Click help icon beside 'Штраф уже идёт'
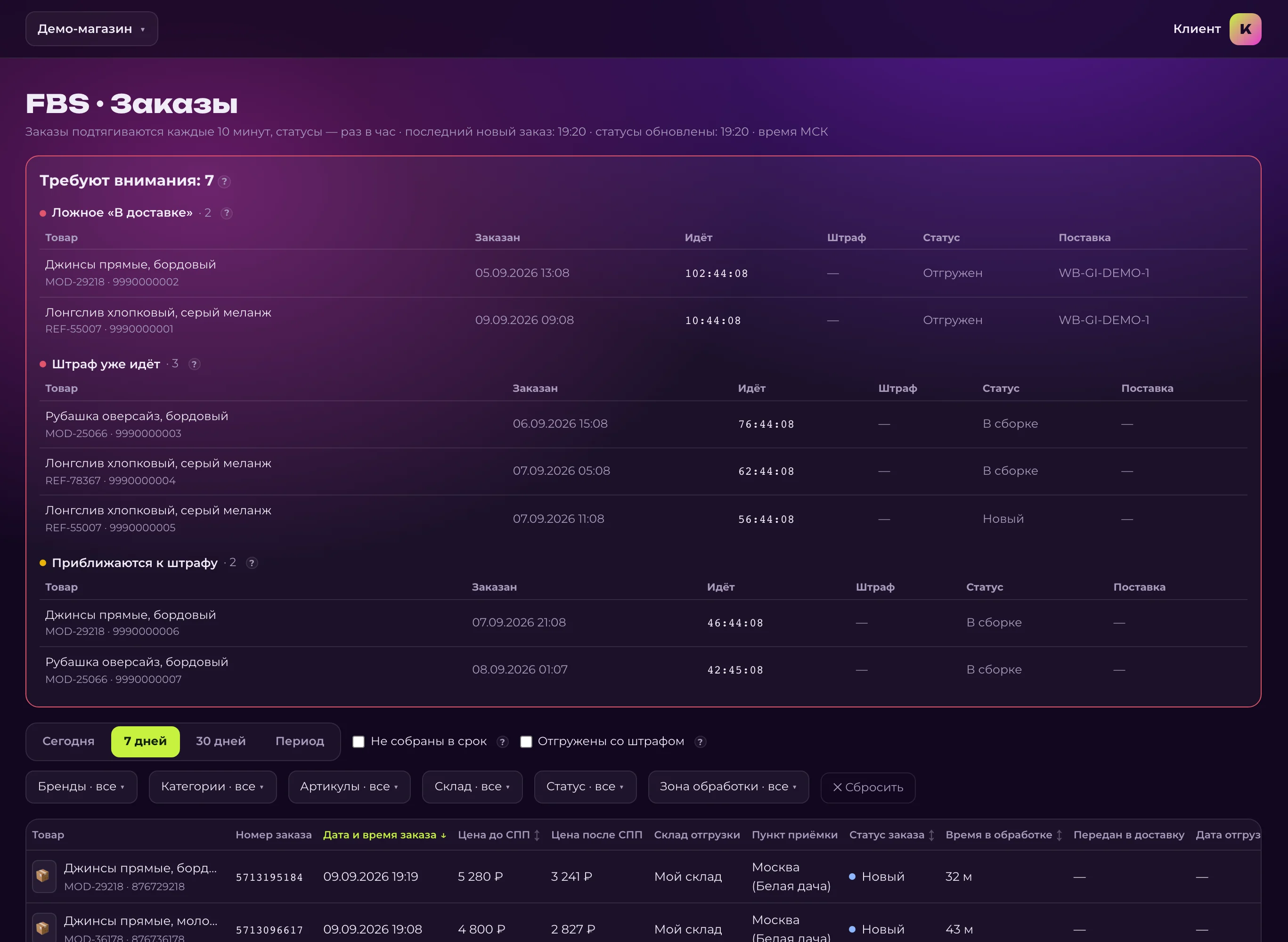Viewport: 1288px width, 942px height. 195,365
